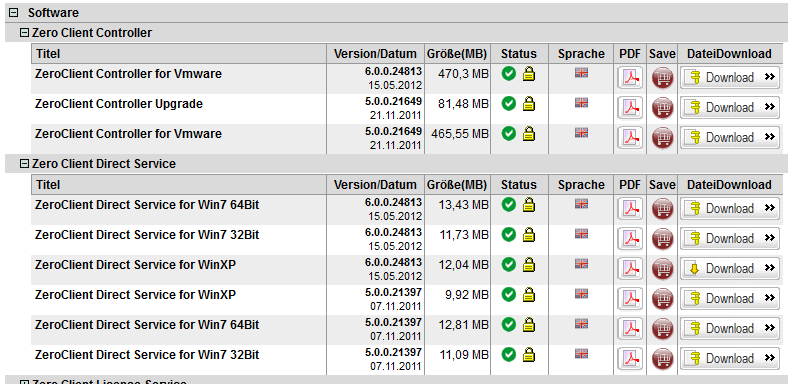Download ZeroClient Controller Upgrade
Image resolution: width=788 pixels, height=384 pixels.
tap(730, 108)
